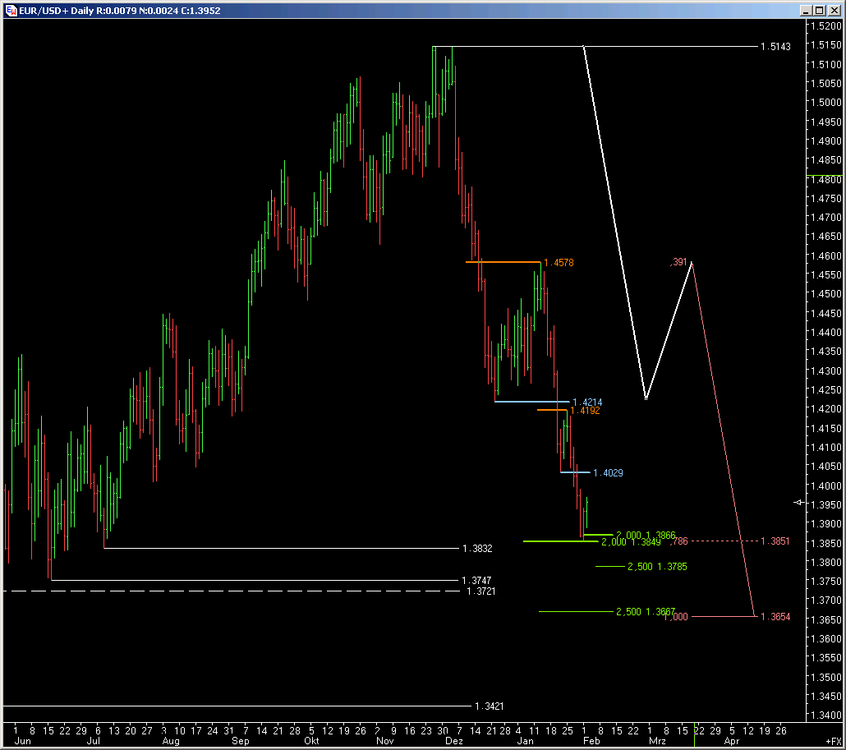Select the 1.3747 support line label
The width and height of the screenshot is (846, 750).
476,581
